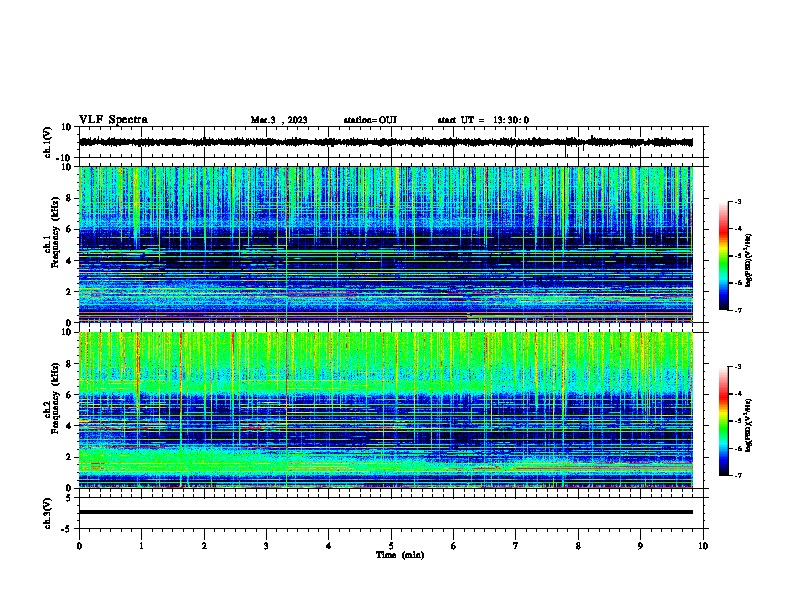Select the 'station=OUI' header text
Screen dimensions: 792x612
pyautogui.click(x=370, y=120)
